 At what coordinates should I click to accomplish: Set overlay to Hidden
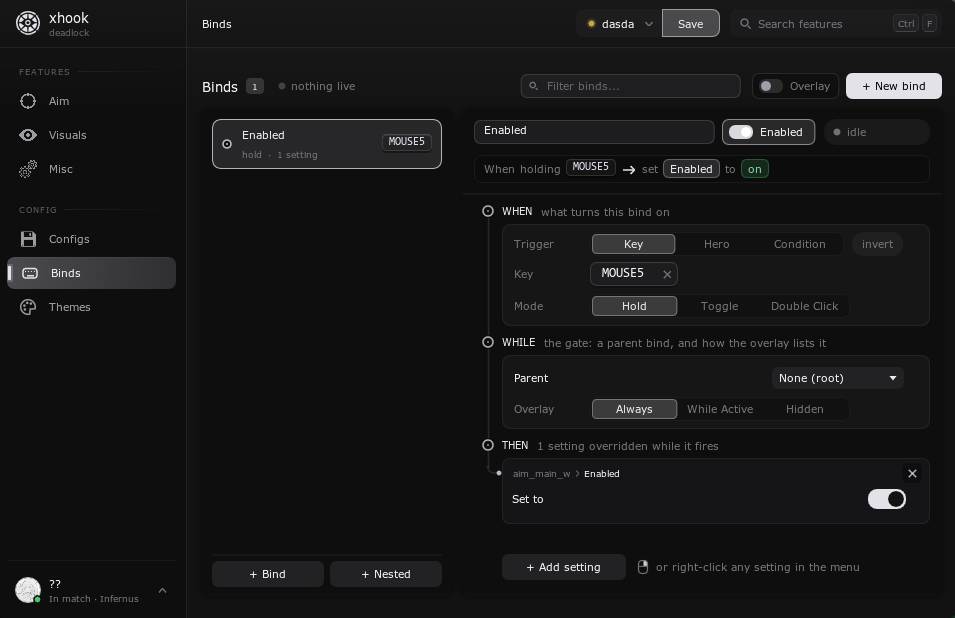click(805, 409)
